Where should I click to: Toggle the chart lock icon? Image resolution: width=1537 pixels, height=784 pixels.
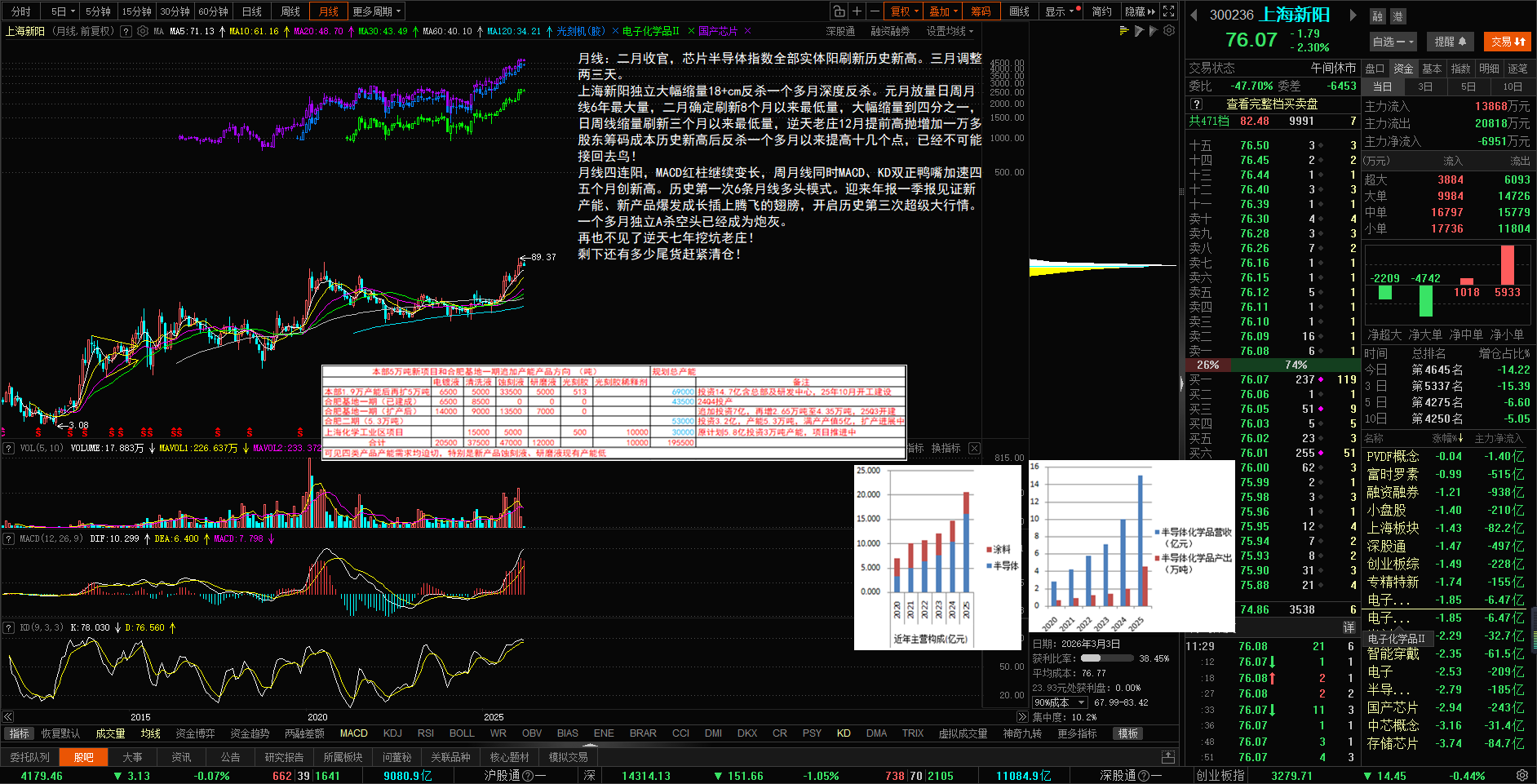coord(839,11)
